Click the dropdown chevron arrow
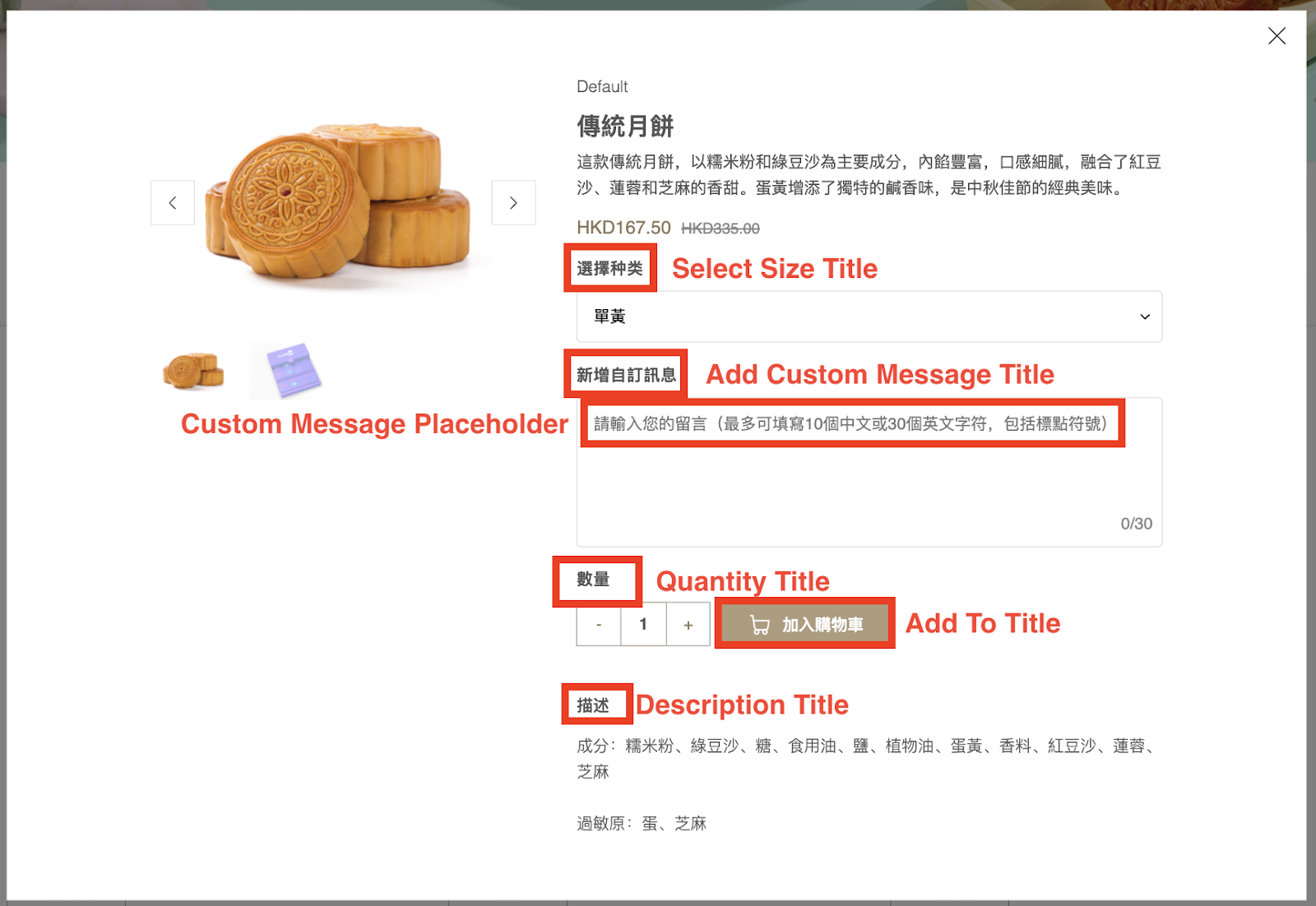The height and width of the screenshot is (906, 1316). click(1144, 317)
